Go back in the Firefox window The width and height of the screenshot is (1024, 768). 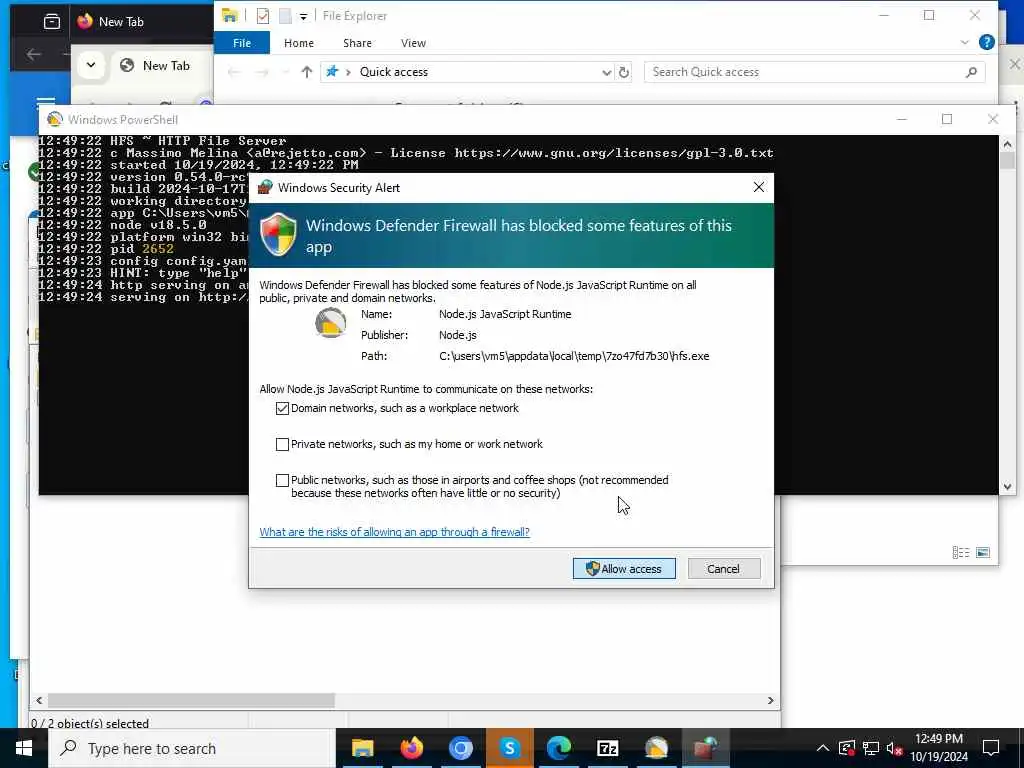click(34, 55)
